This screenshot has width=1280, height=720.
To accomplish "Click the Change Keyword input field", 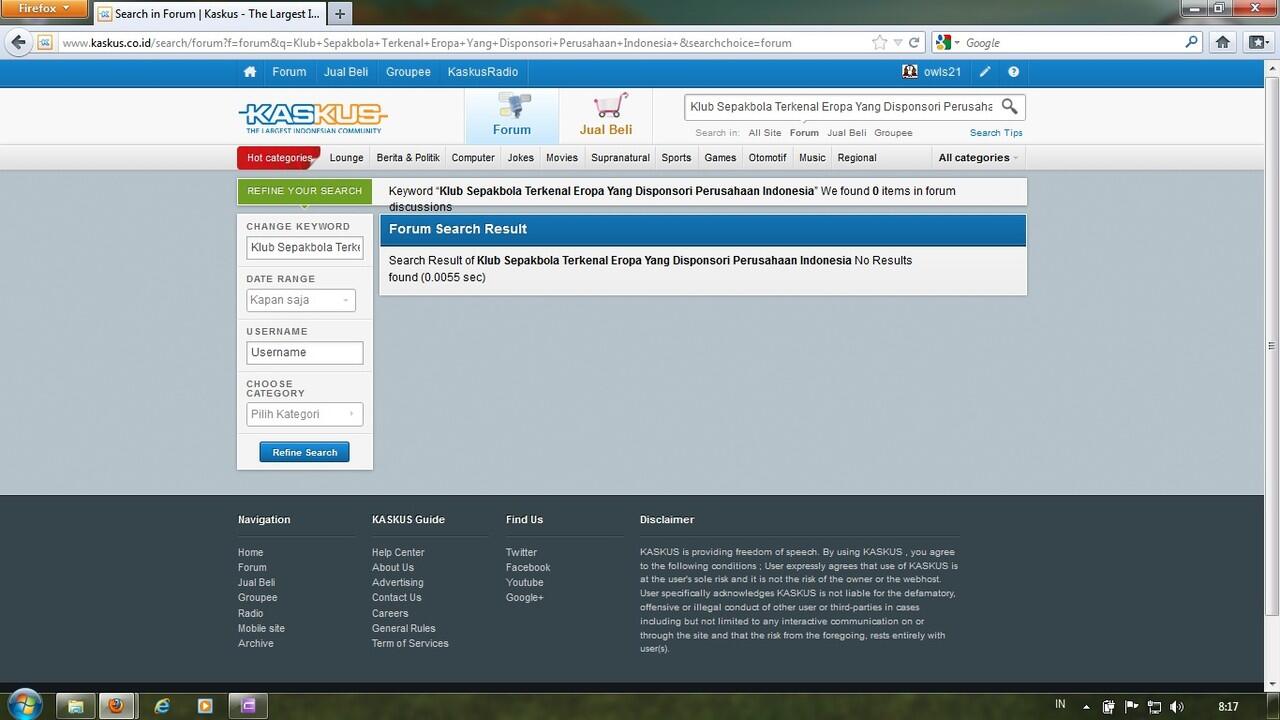I will [x=305, y=247].
